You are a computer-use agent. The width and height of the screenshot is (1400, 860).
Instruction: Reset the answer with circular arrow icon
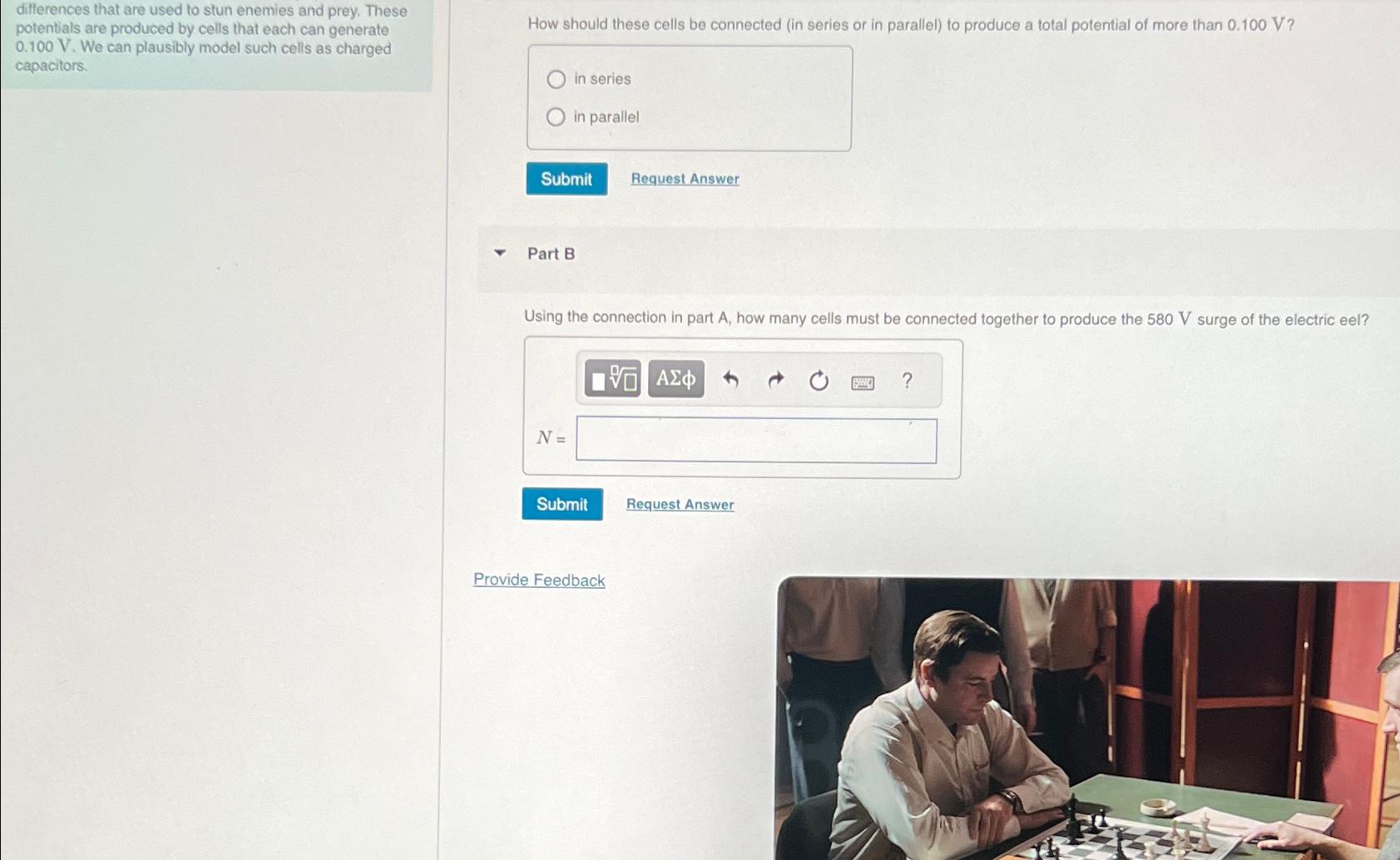819,381
